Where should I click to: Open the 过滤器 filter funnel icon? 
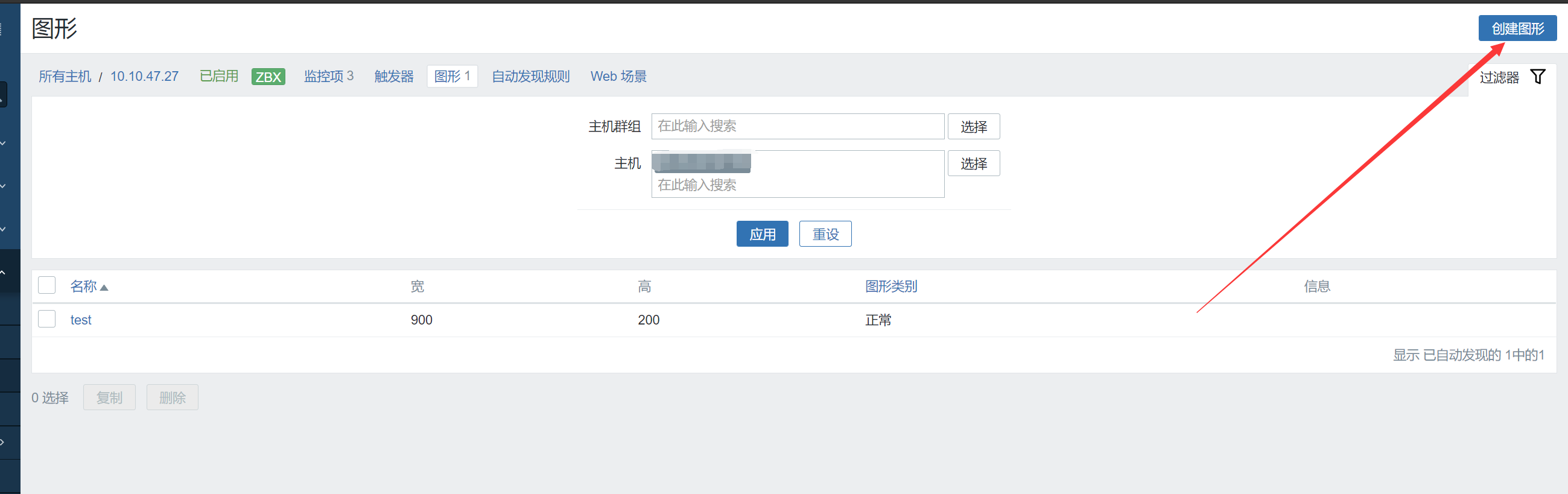point(1538,77)
